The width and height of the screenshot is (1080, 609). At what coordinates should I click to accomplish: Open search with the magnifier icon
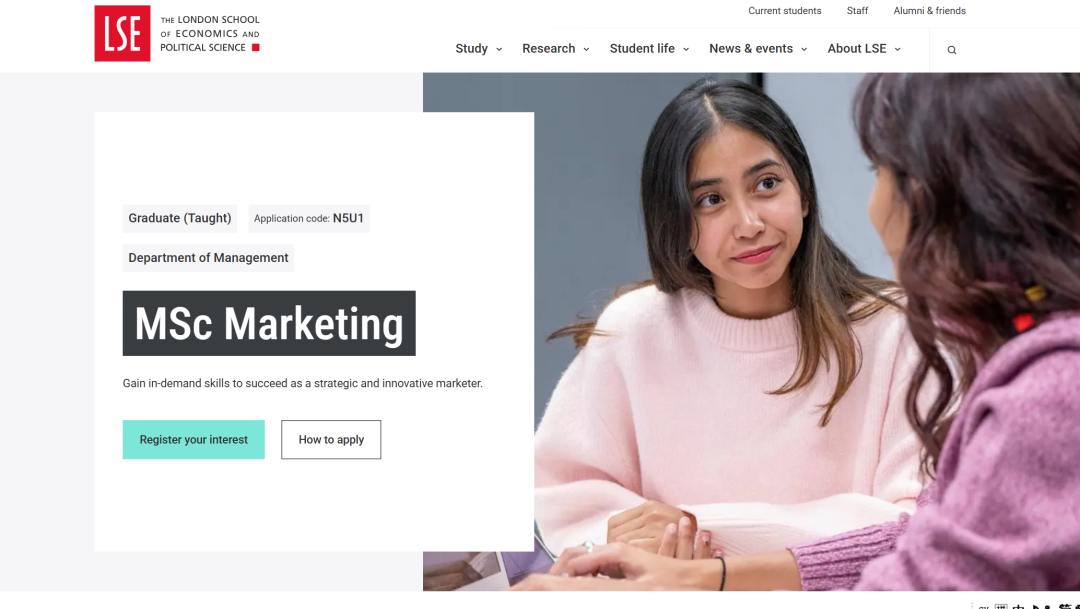click(951, 50)
